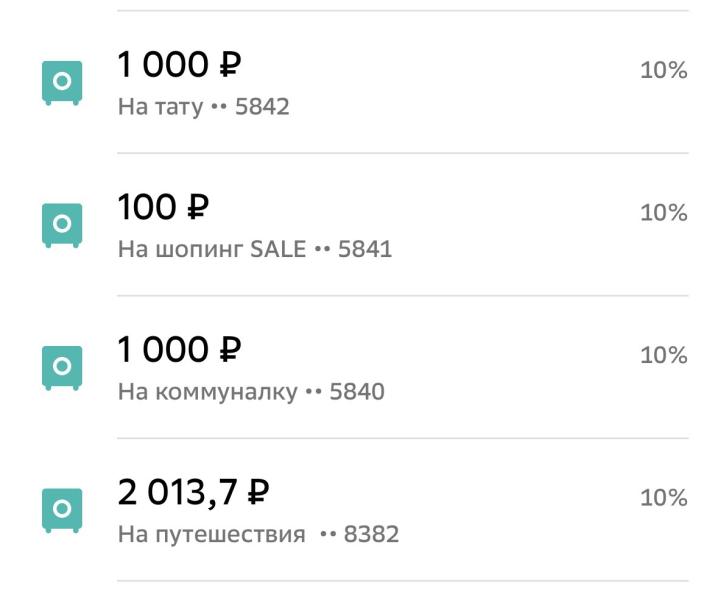Select the 1 000 ₽ amount above На коммуналку

pos(180,352)
